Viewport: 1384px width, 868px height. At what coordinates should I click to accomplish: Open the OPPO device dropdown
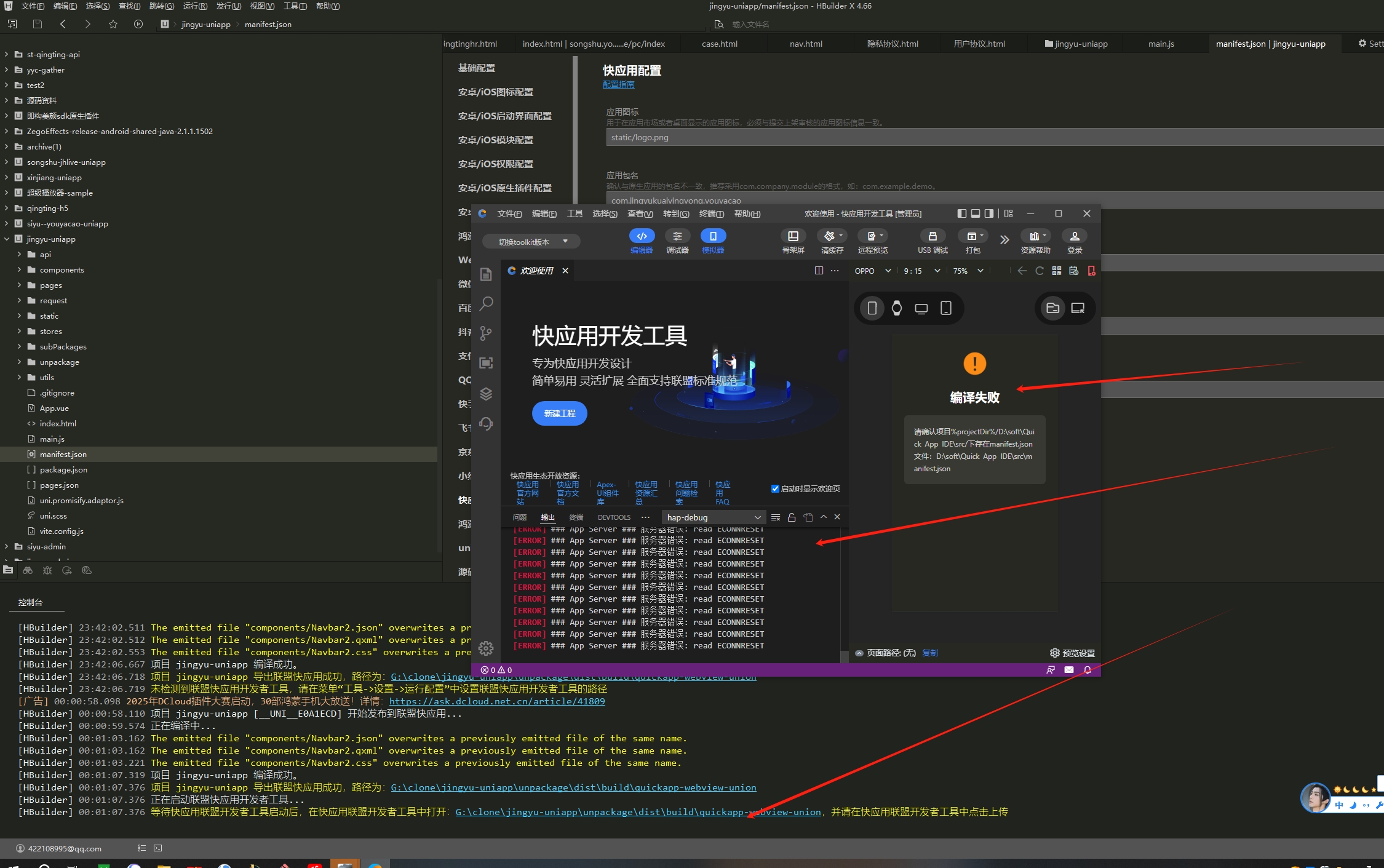pyautogui.click(x=872, y=271)
